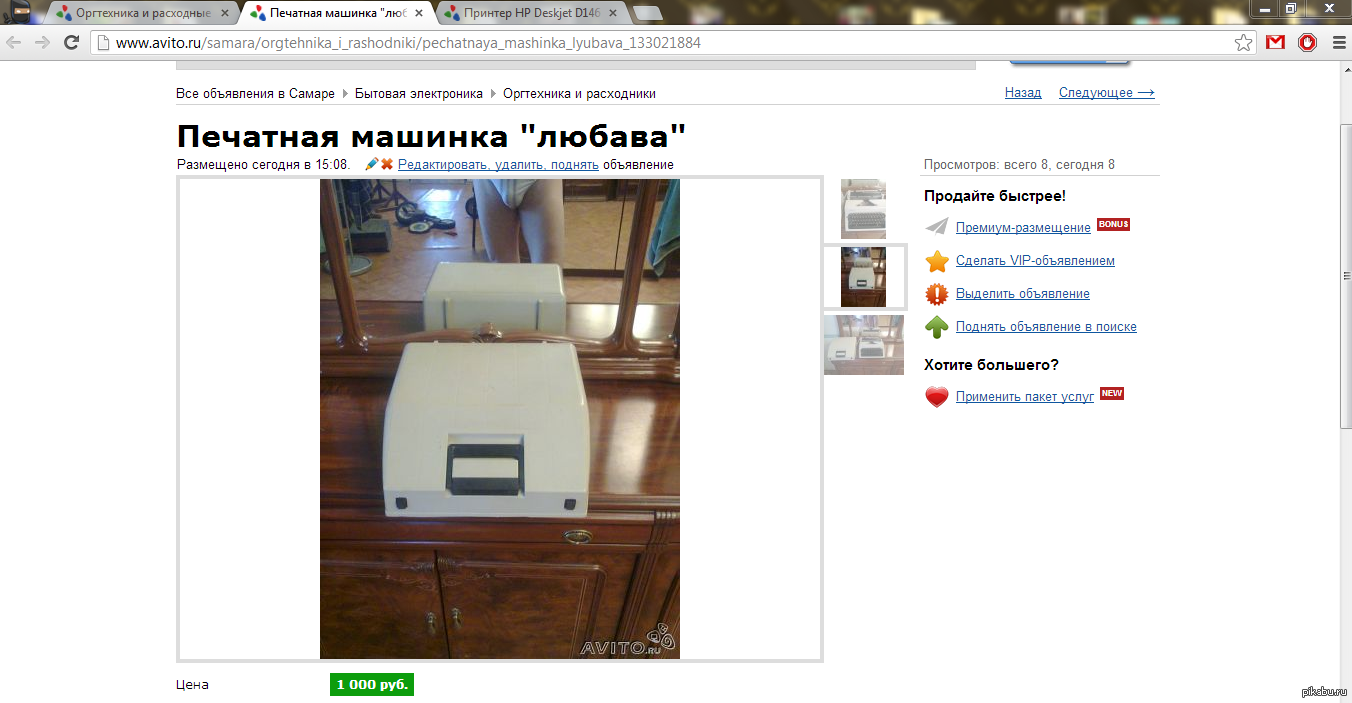Click the red X delete listing icon

tap(387, 164)
